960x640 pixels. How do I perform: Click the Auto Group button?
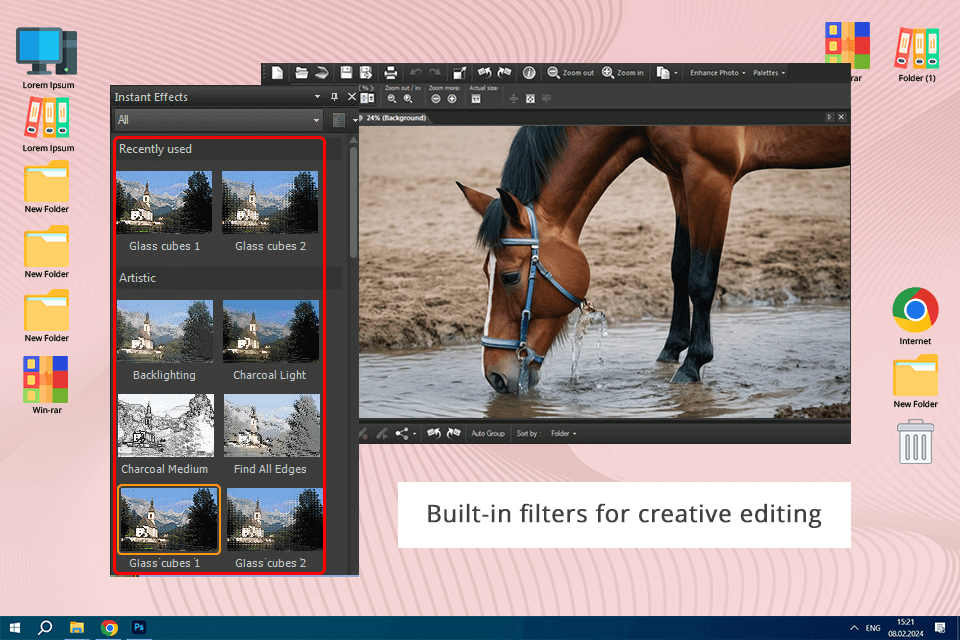point(488,434)
